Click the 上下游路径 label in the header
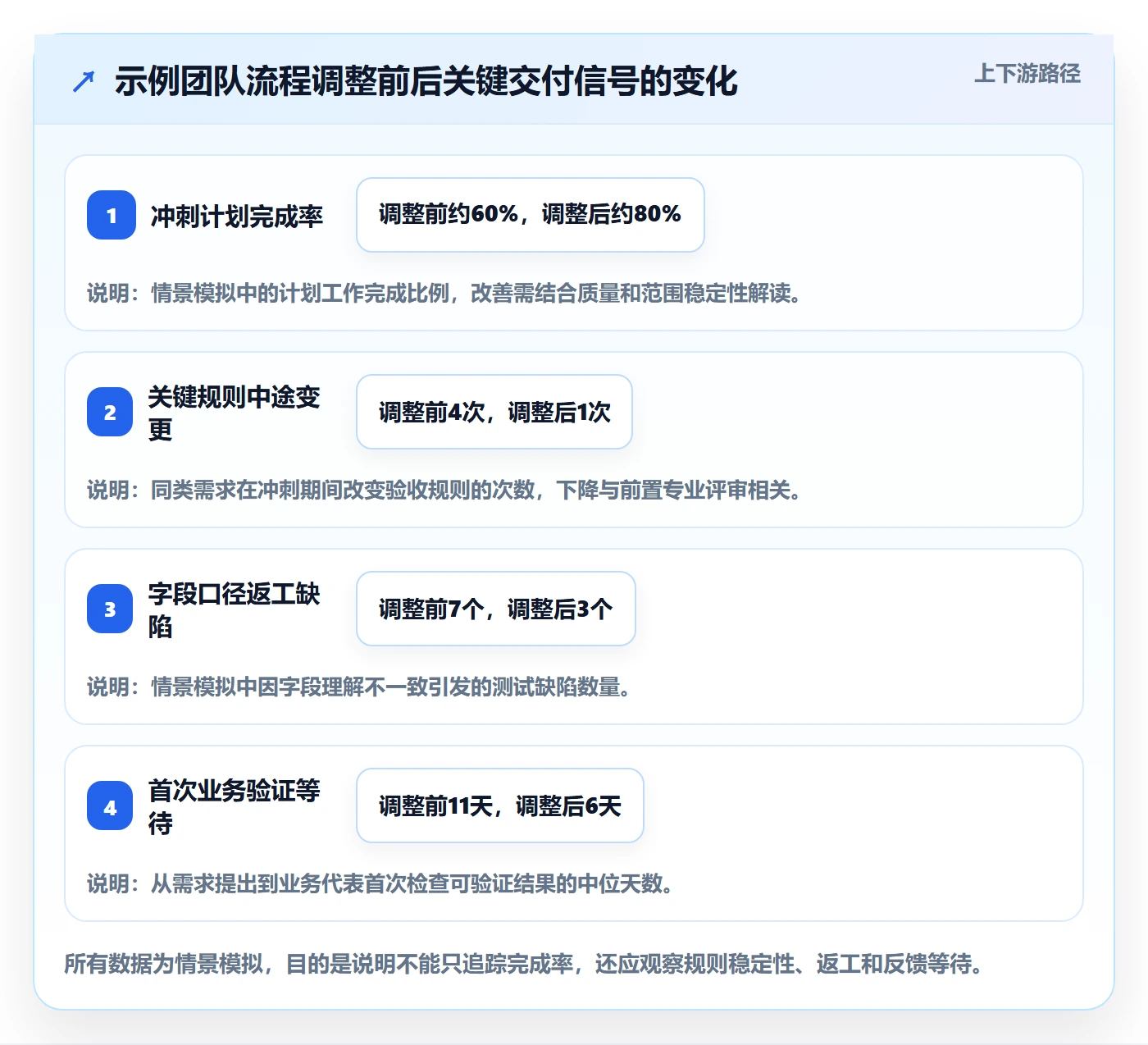This screenshot has width=1148, height=1045. (1027, 74)
